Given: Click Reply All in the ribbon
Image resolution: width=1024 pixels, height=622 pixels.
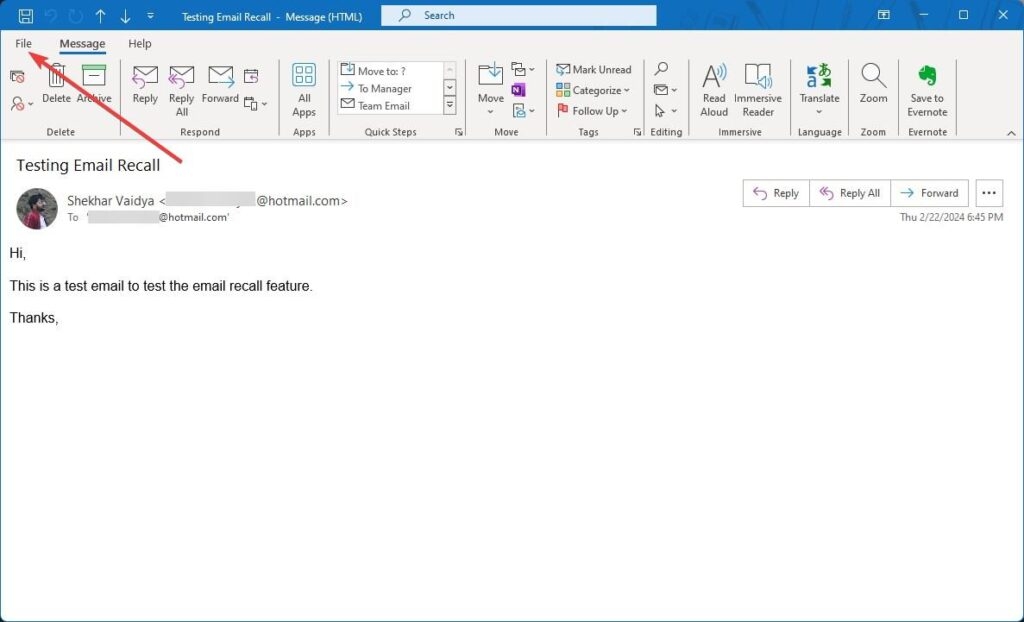Looking at the screenshot, I should [x=182, y=90].
